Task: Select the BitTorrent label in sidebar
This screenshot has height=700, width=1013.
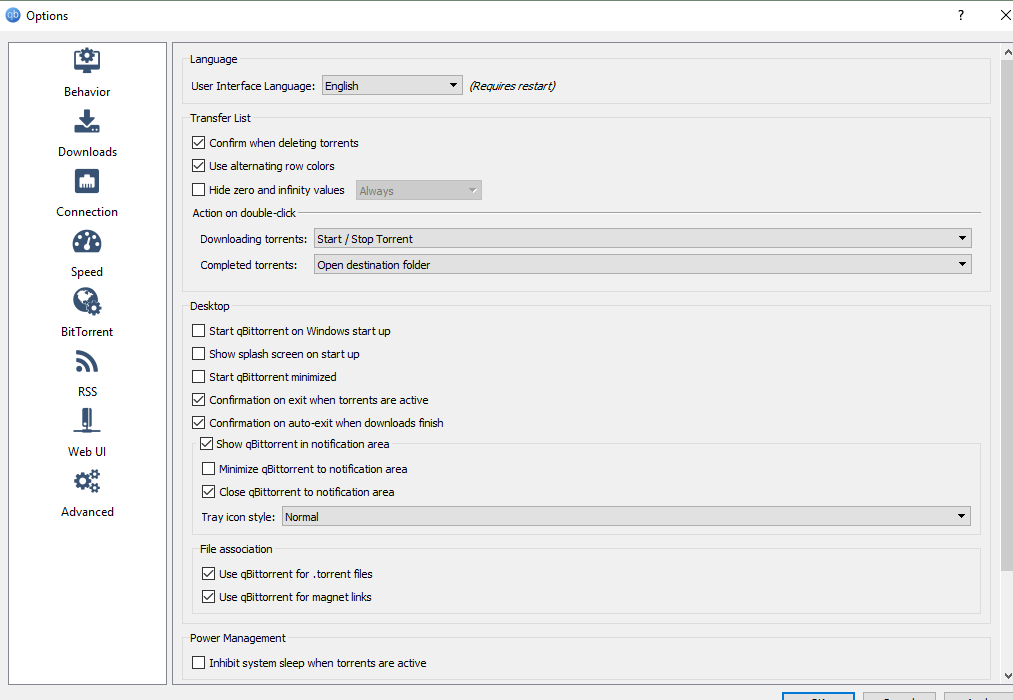Action: pos(87,332)
